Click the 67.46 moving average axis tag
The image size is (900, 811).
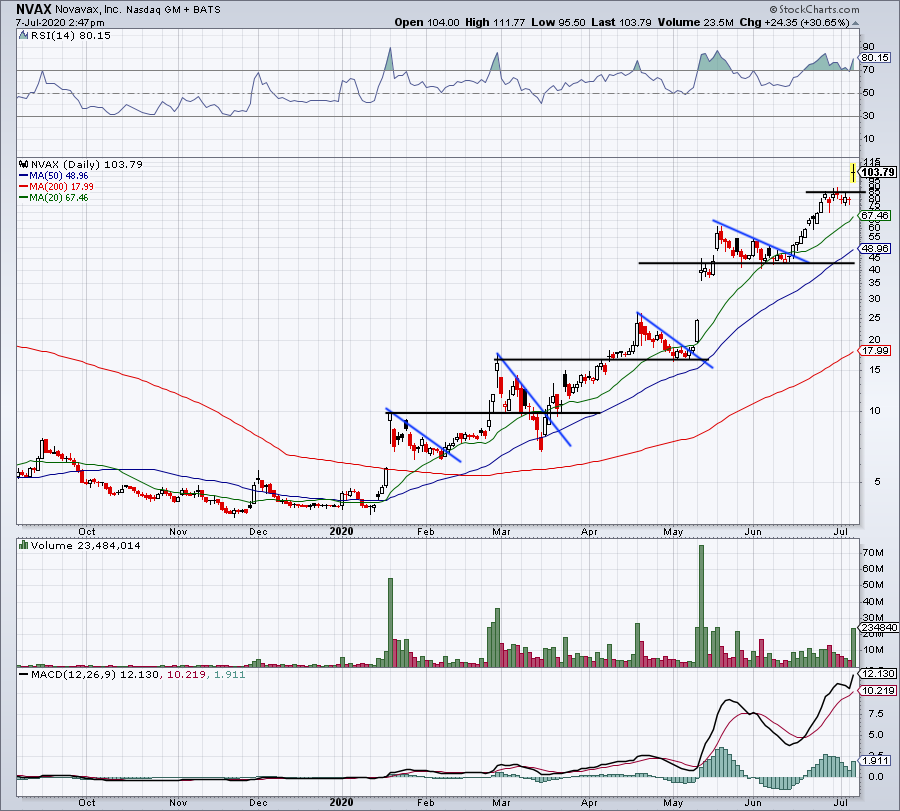[x=875, y=215]
